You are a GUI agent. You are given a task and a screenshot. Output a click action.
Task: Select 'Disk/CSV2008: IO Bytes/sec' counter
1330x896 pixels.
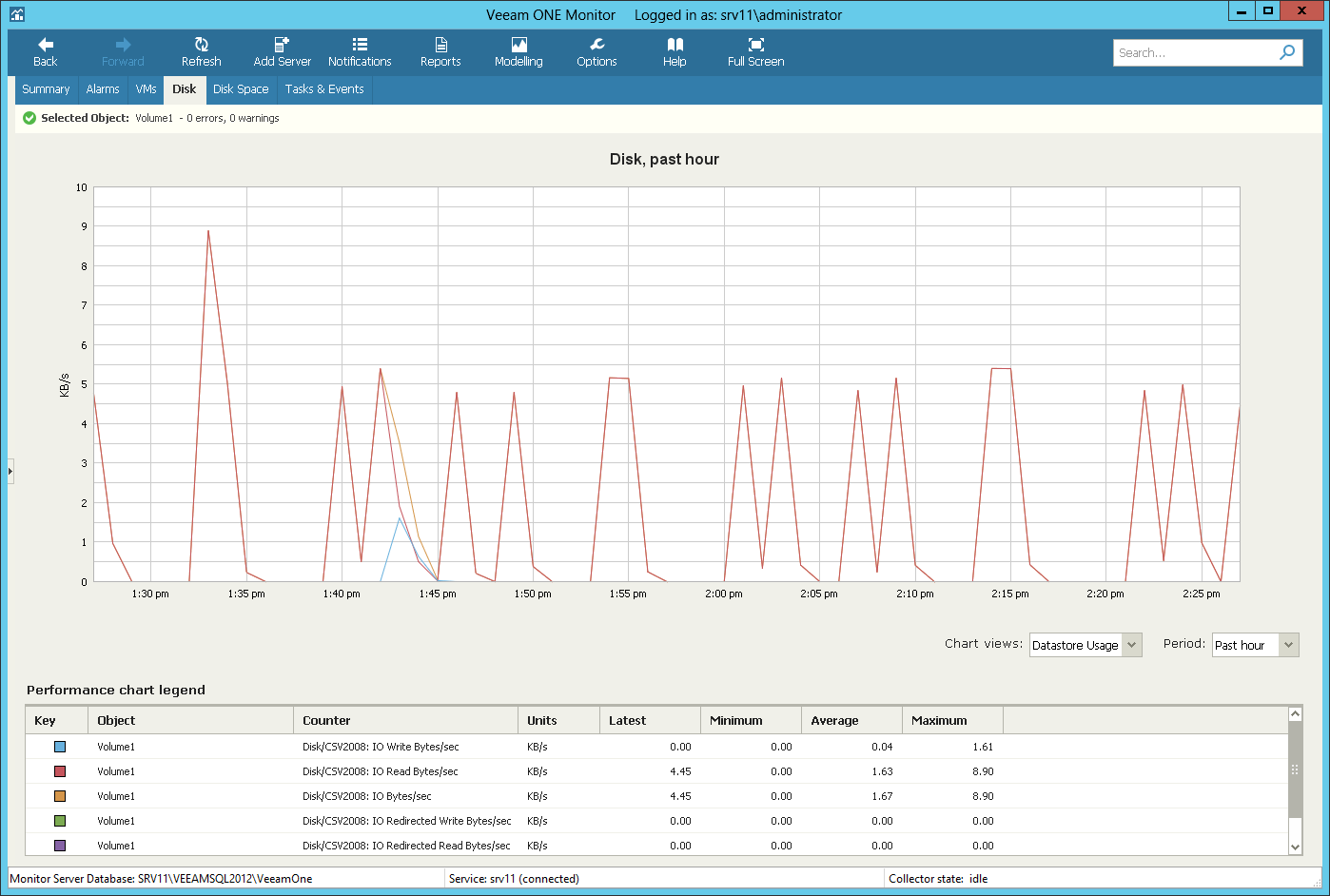(x=366, y=796)
